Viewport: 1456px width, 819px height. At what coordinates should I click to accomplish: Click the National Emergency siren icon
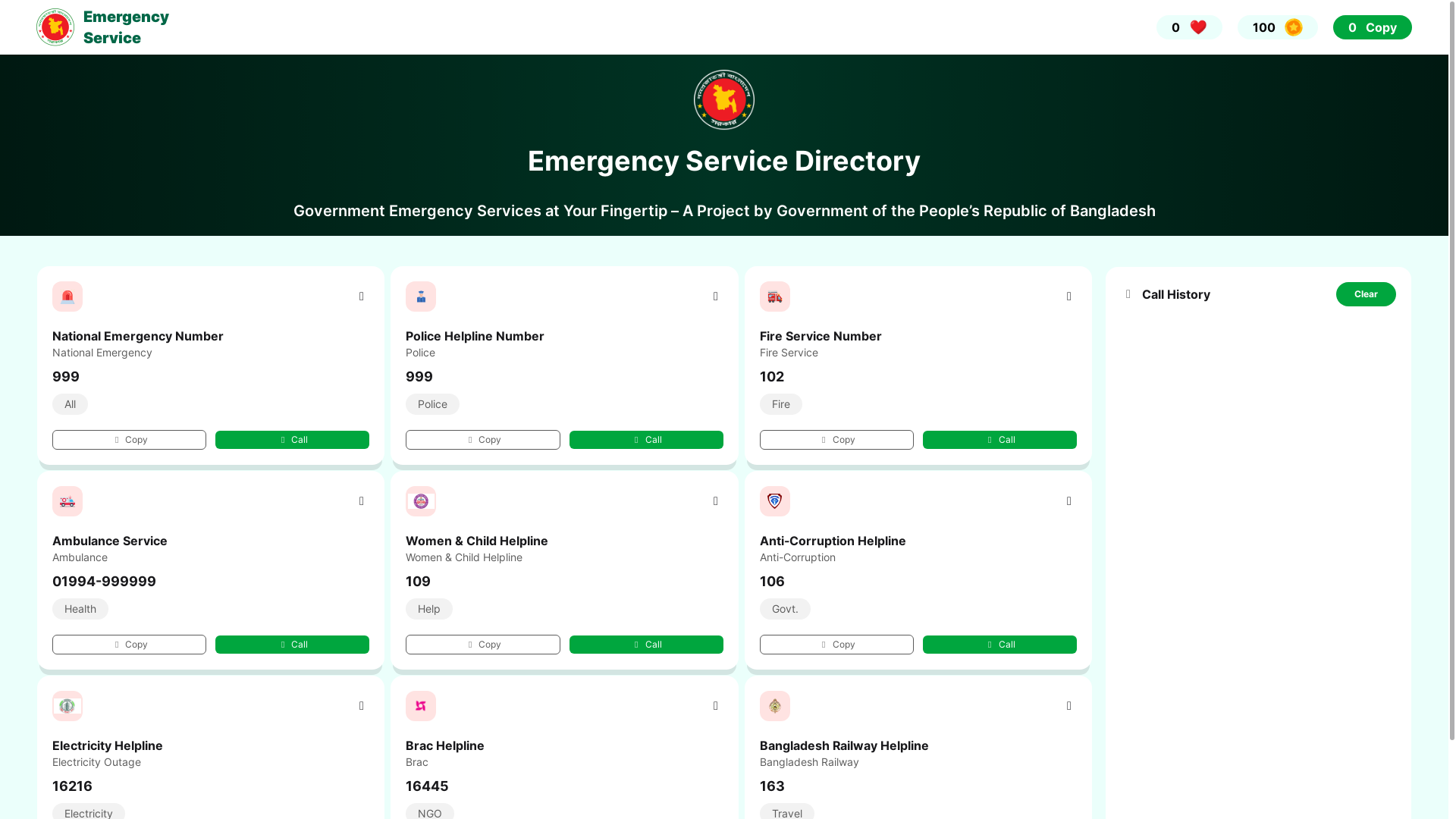tap(67, 297)
